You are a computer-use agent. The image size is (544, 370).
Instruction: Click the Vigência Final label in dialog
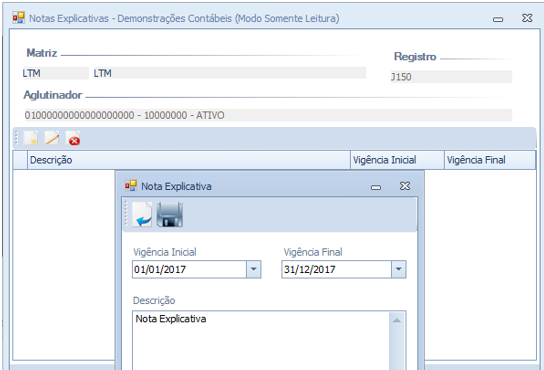coord(313,252)
